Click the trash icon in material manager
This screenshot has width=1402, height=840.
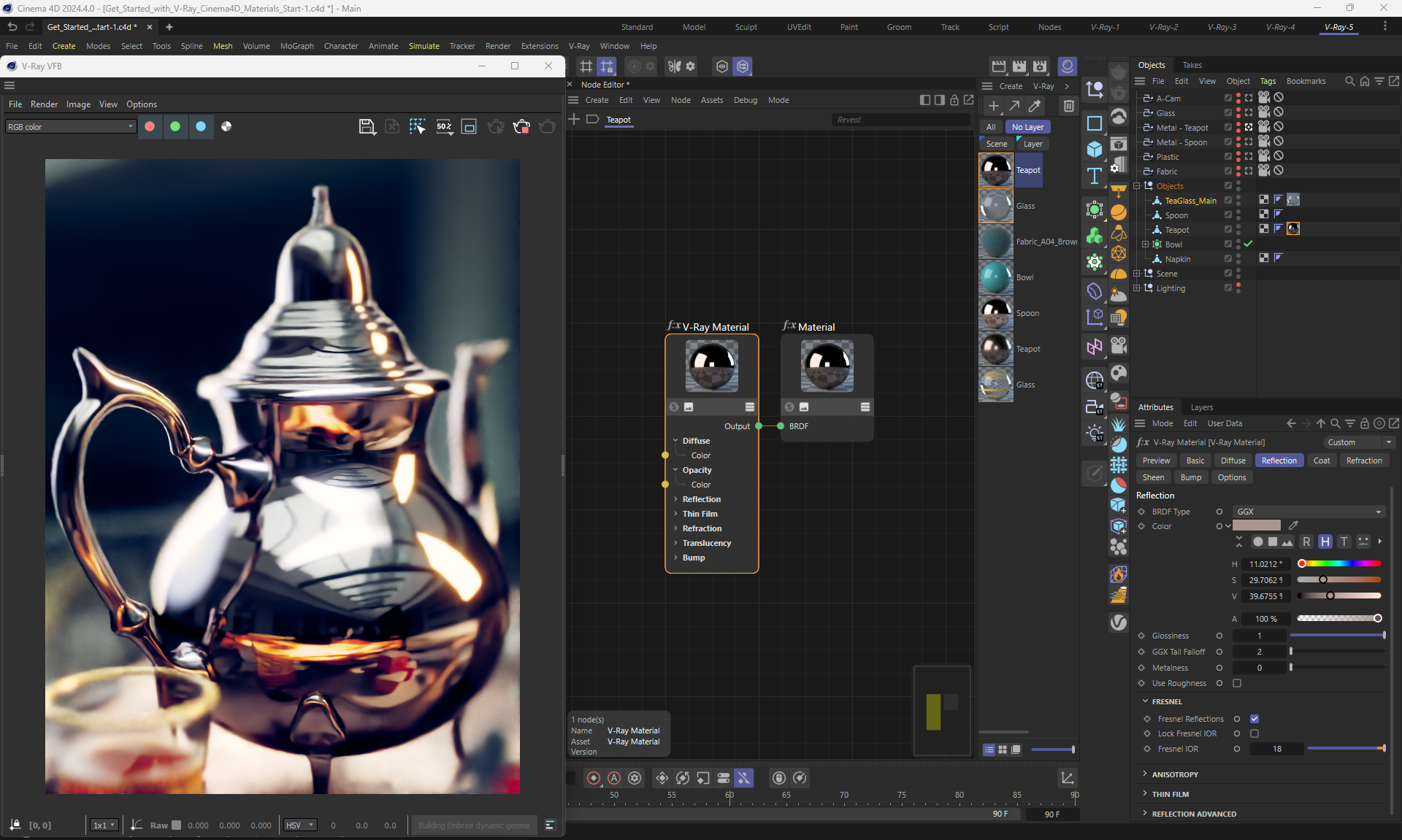[1068, 107]
